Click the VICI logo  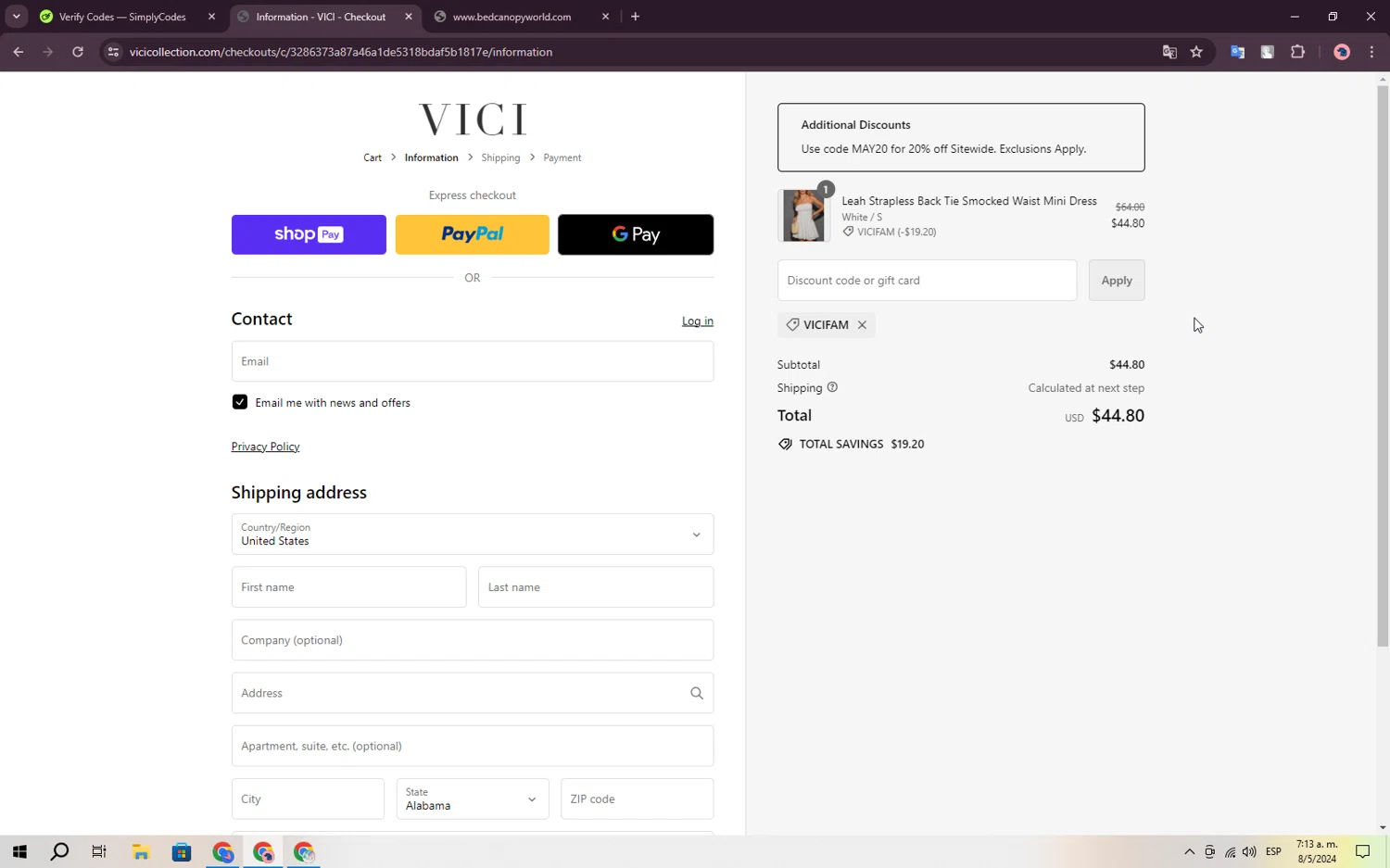473,120
